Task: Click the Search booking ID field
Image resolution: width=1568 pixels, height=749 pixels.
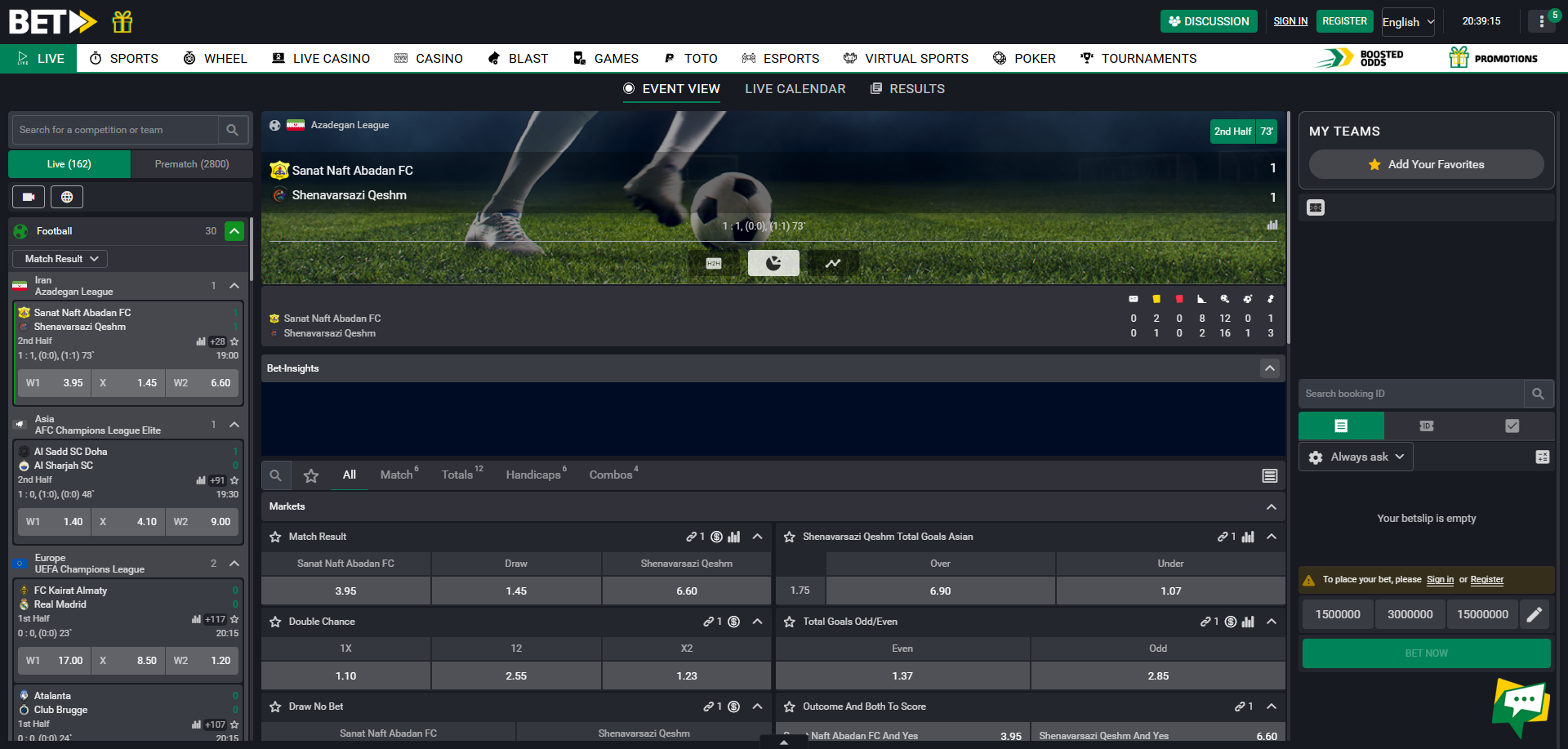Action: [x=1410, y=394]
